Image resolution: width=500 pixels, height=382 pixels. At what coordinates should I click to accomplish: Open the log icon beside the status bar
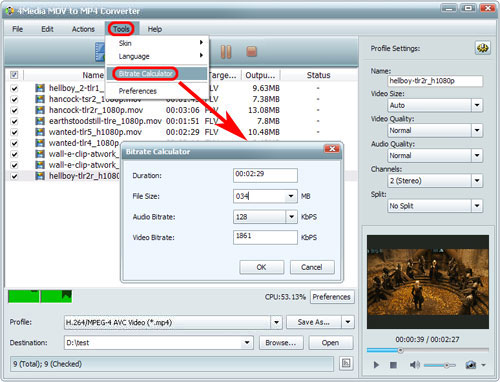[346, 363]
